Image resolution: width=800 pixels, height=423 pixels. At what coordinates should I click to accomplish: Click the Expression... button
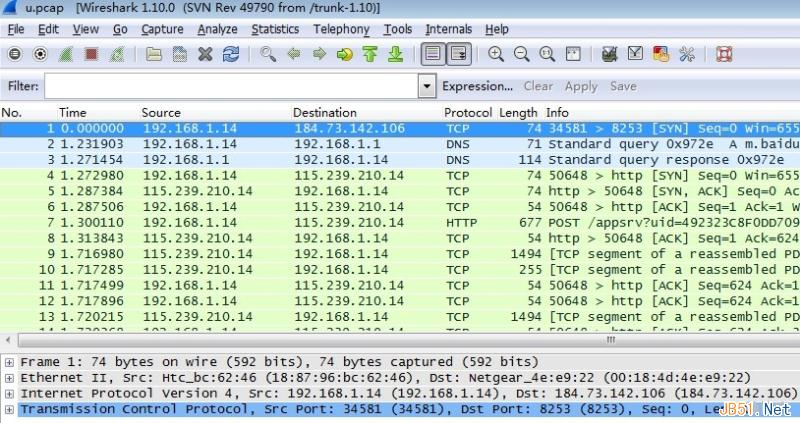478,86
